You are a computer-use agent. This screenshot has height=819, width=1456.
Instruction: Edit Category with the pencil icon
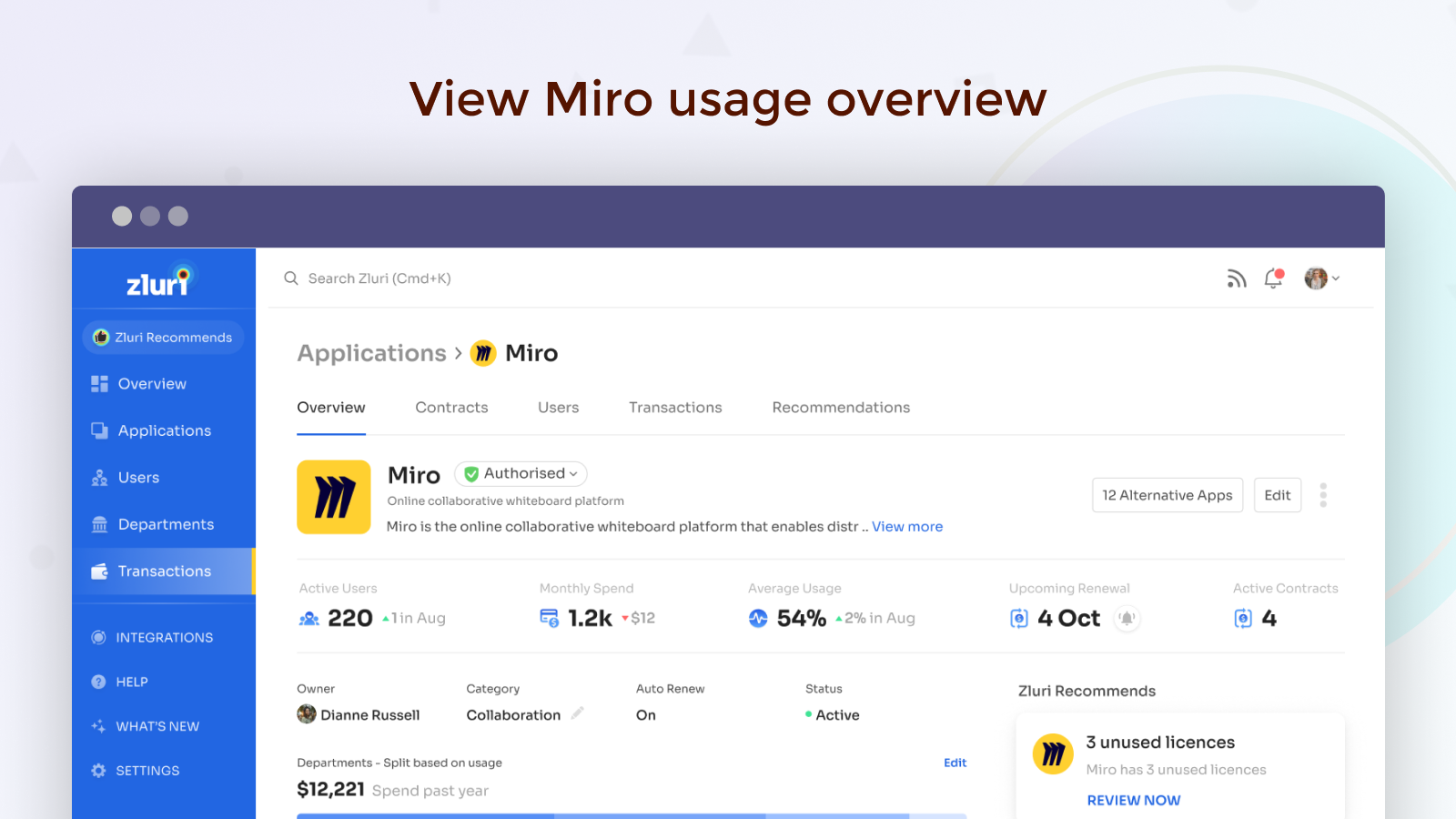tap(577, 713)
